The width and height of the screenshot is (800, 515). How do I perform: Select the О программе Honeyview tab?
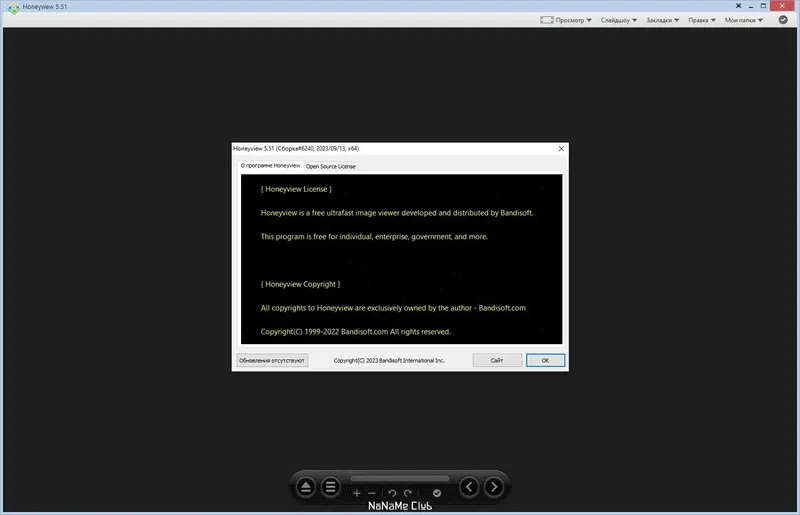[270, 165]
